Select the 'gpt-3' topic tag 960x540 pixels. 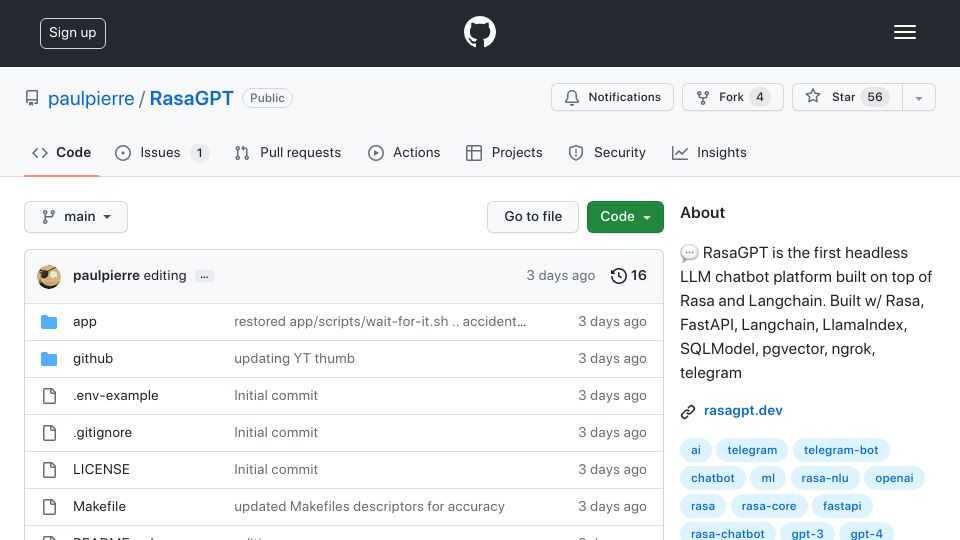[807, 533]
